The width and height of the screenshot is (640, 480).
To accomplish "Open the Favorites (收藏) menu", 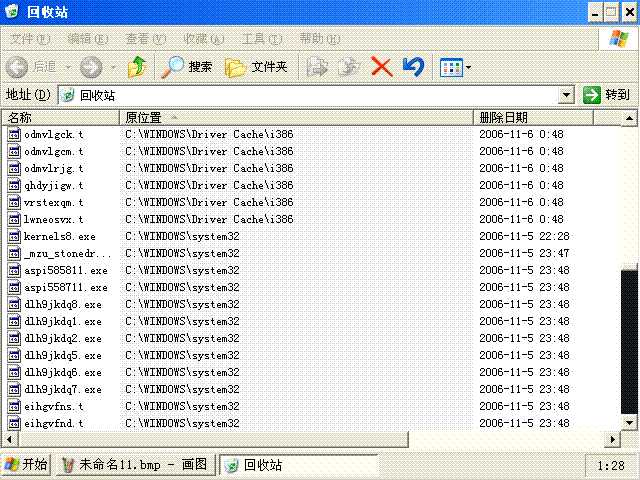I will [204, 39].
